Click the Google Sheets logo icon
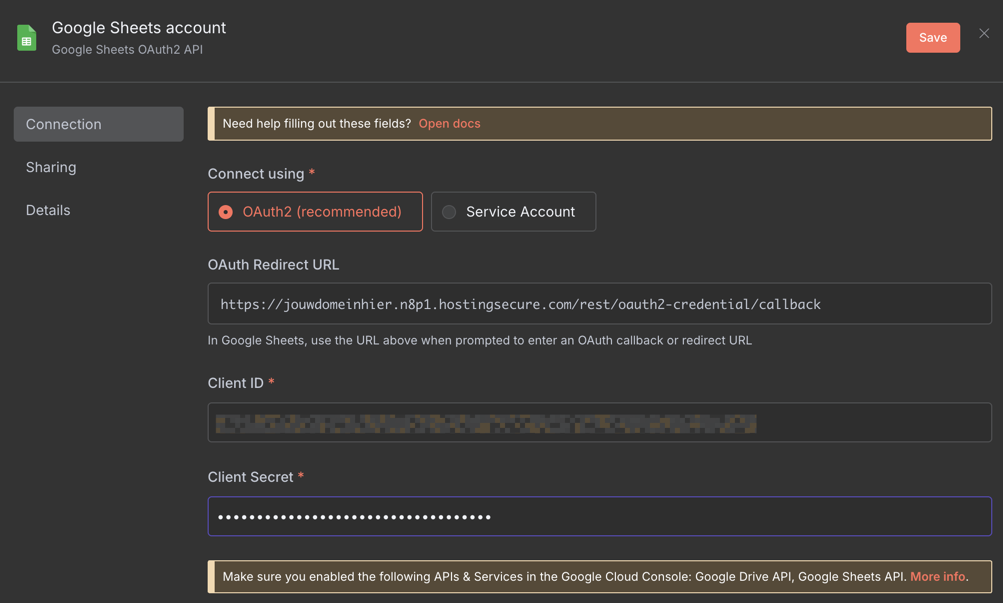This screenshot has width=1003, height=603. tap(26, 38)
